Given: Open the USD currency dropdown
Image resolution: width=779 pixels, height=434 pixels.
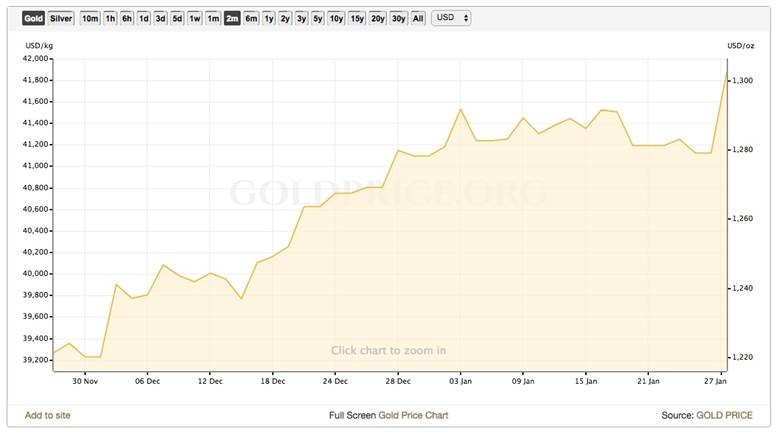Looking at the screenshot, I should [x=451, y=18].
